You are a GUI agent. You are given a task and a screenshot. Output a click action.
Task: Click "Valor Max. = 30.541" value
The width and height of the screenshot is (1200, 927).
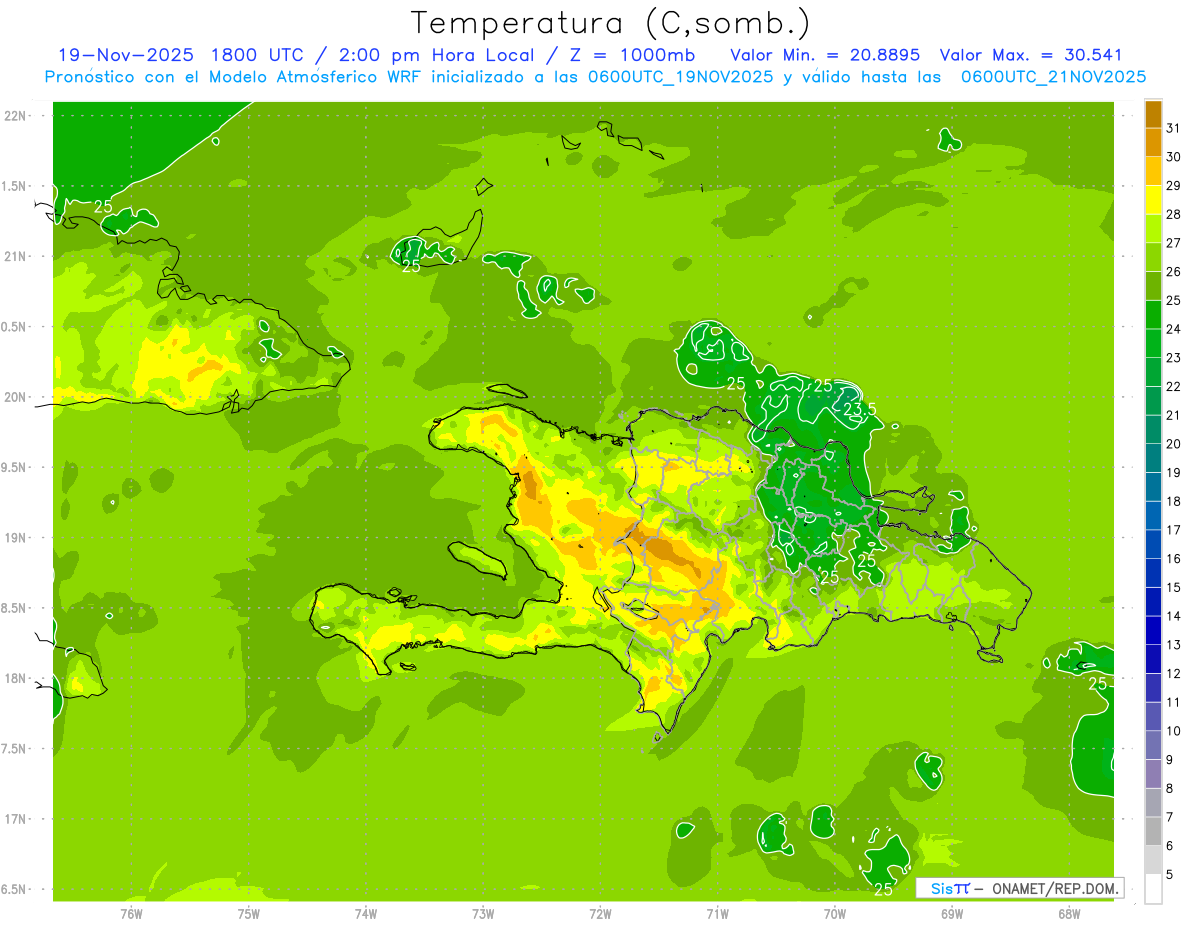click(x=1030, y=55)
